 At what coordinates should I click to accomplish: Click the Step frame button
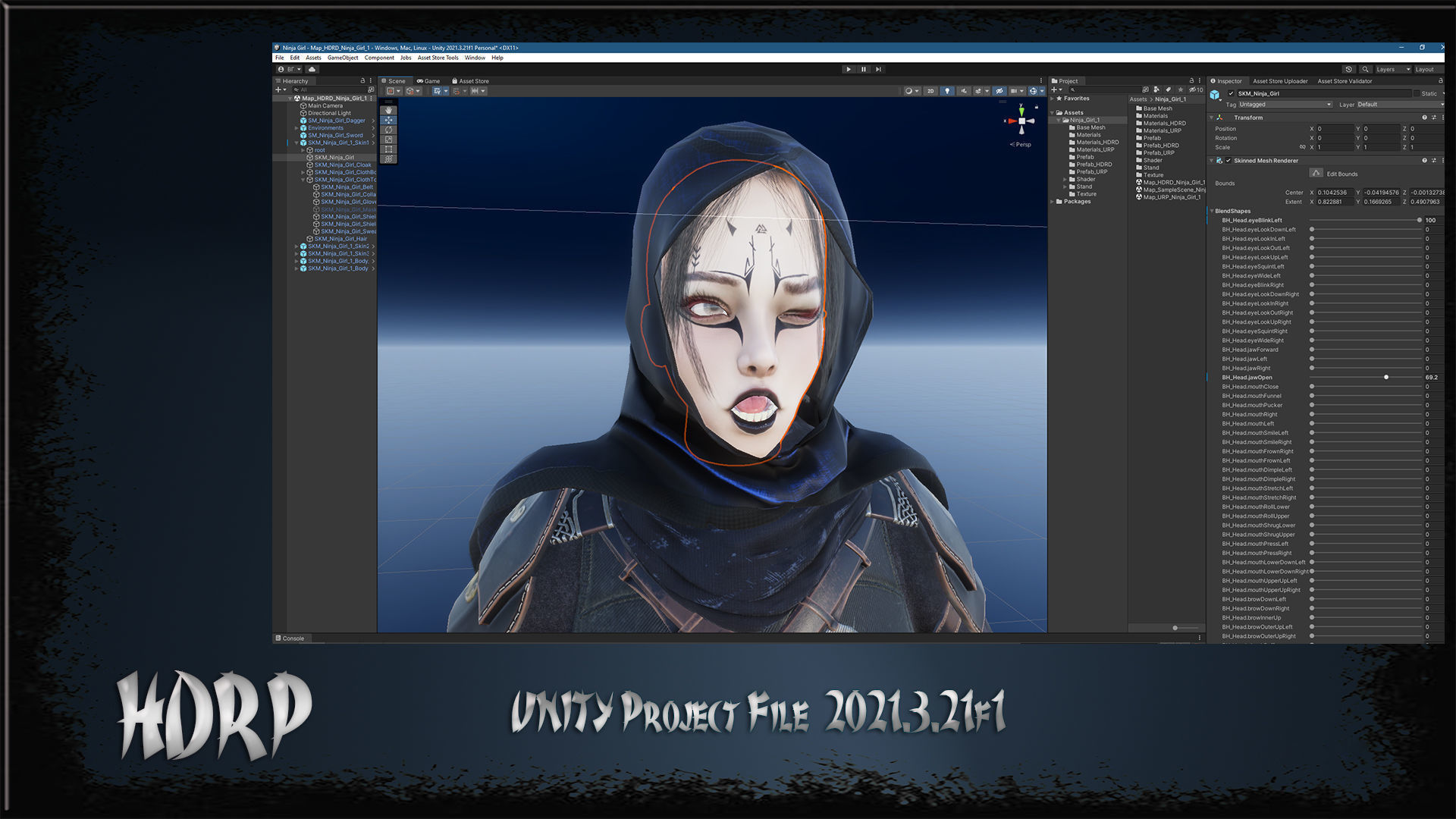[878, 69]
